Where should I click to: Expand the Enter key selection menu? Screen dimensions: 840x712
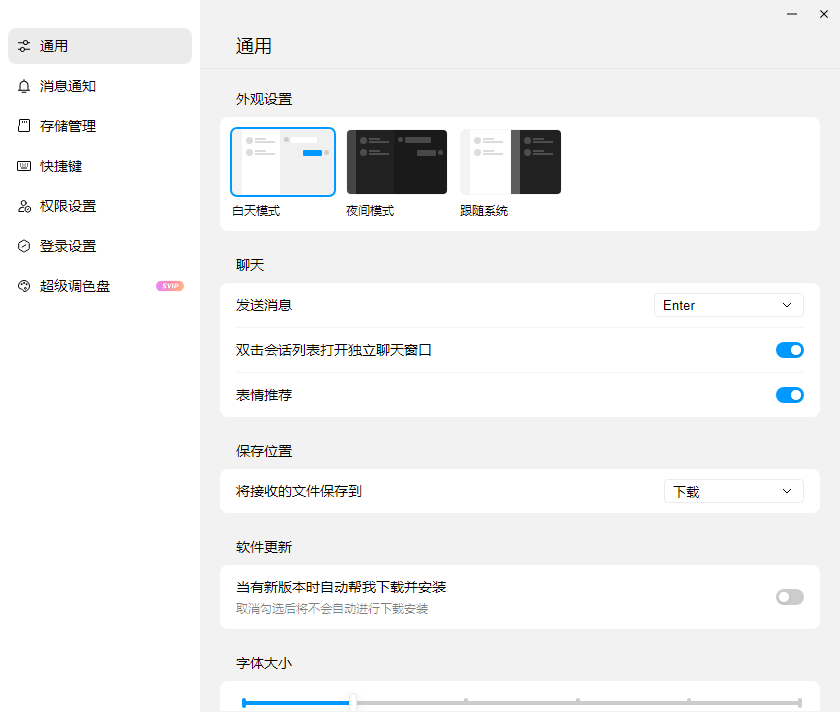(x=728, y=304)
